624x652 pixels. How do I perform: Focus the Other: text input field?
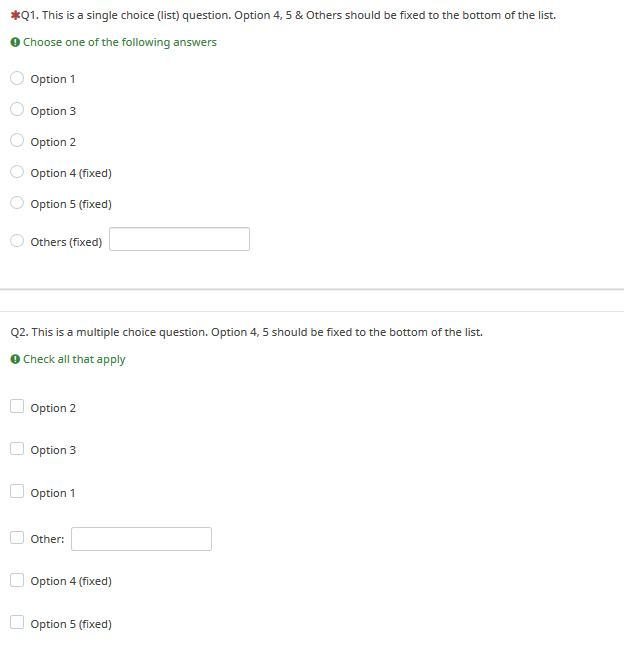[x=141, y=539]
